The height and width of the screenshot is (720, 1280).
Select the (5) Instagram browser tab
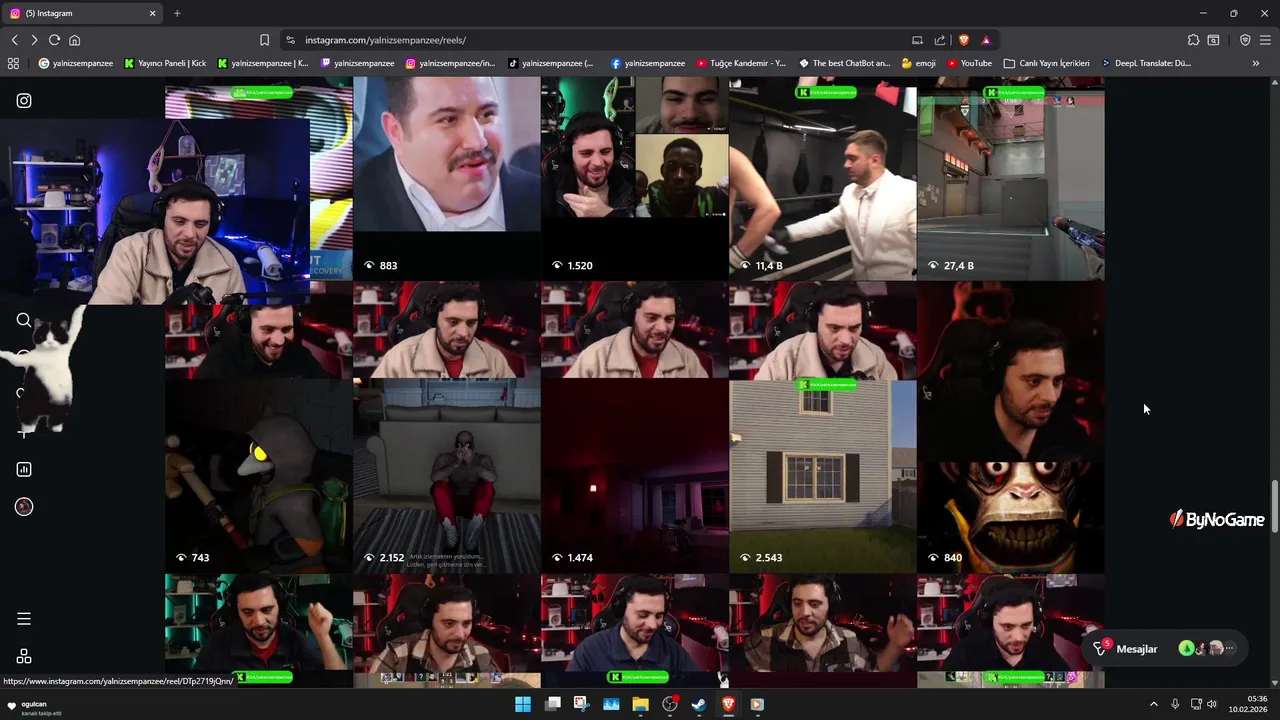click(82, 13)
